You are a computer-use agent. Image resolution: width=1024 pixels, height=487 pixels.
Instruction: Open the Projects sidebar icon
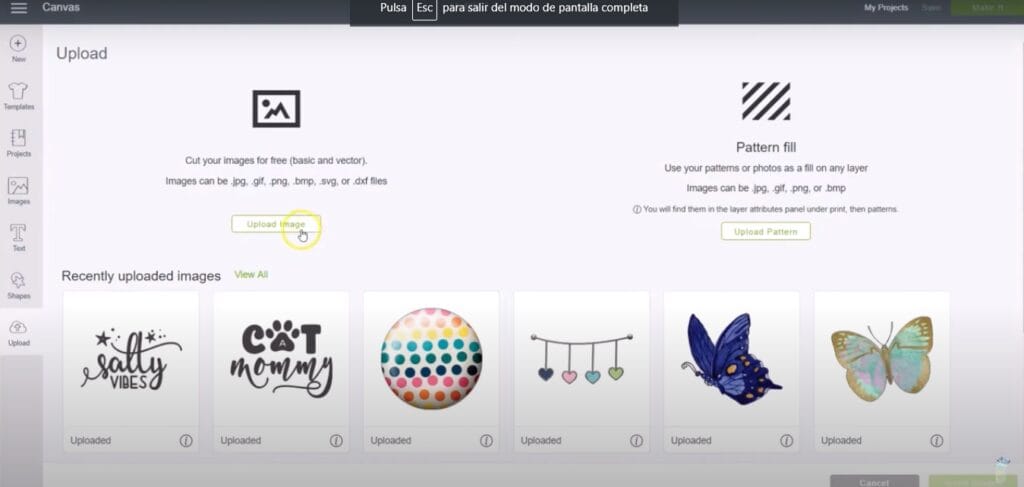pos(18,138)
